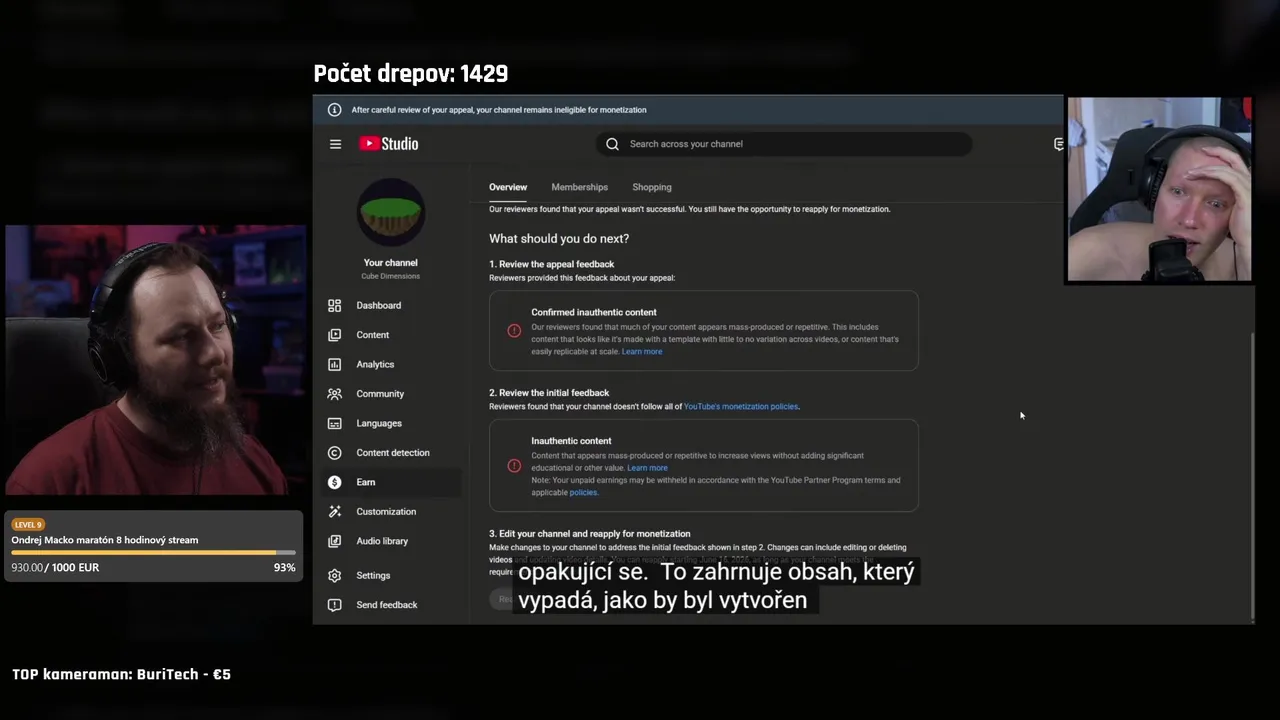Click the icon right of search bar

coord(1058,144)
